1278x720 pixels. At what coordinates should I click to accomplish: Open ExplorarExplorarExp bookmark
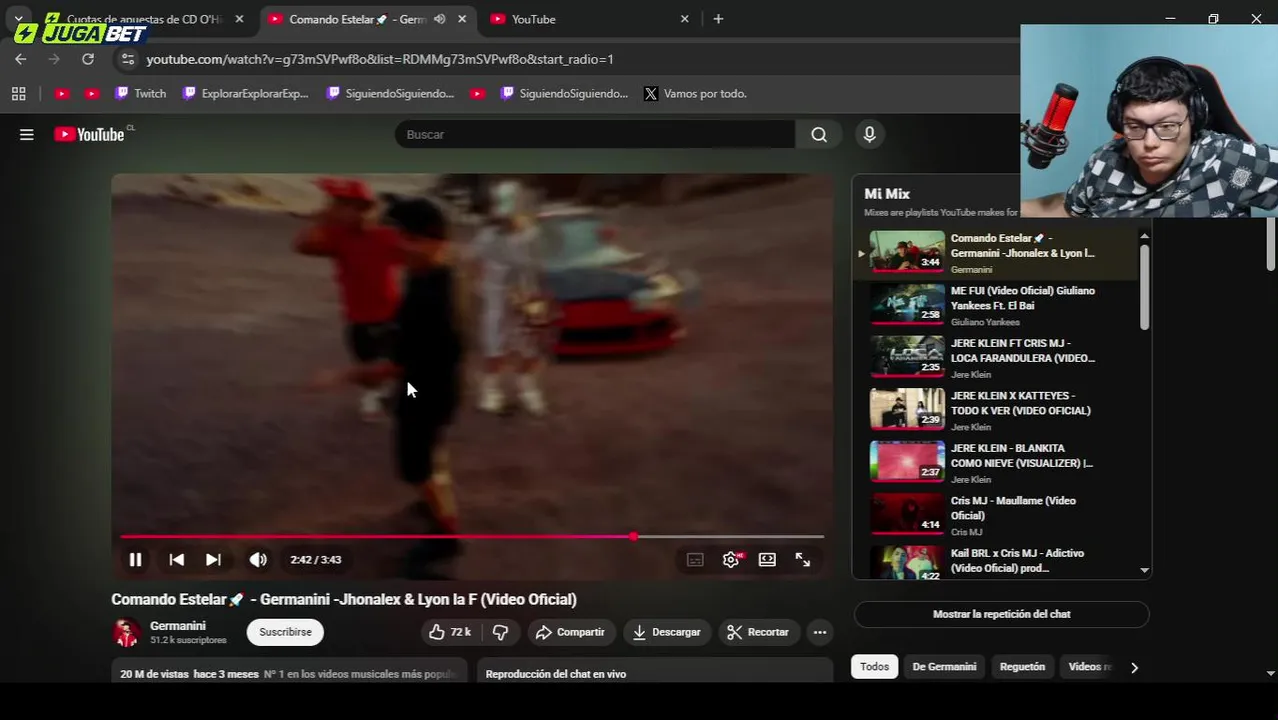click(x=246, y=93)
